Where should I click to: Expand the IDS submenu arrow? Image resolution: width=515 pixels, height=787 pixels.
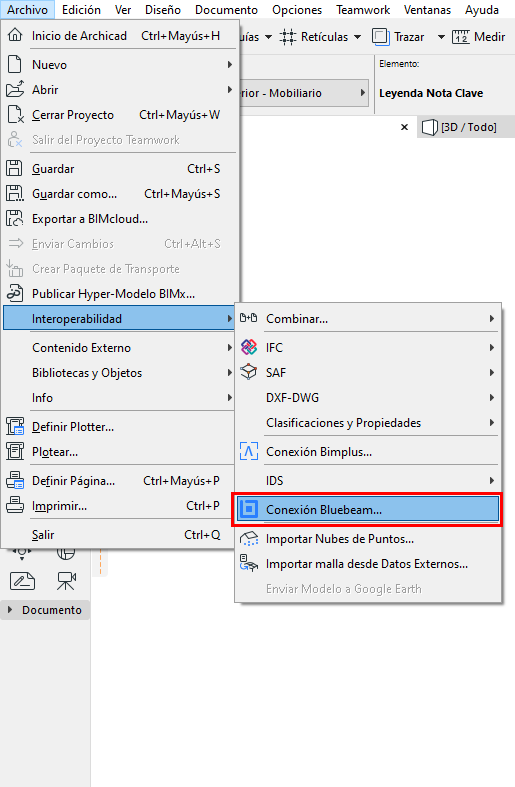coord(492,480)
